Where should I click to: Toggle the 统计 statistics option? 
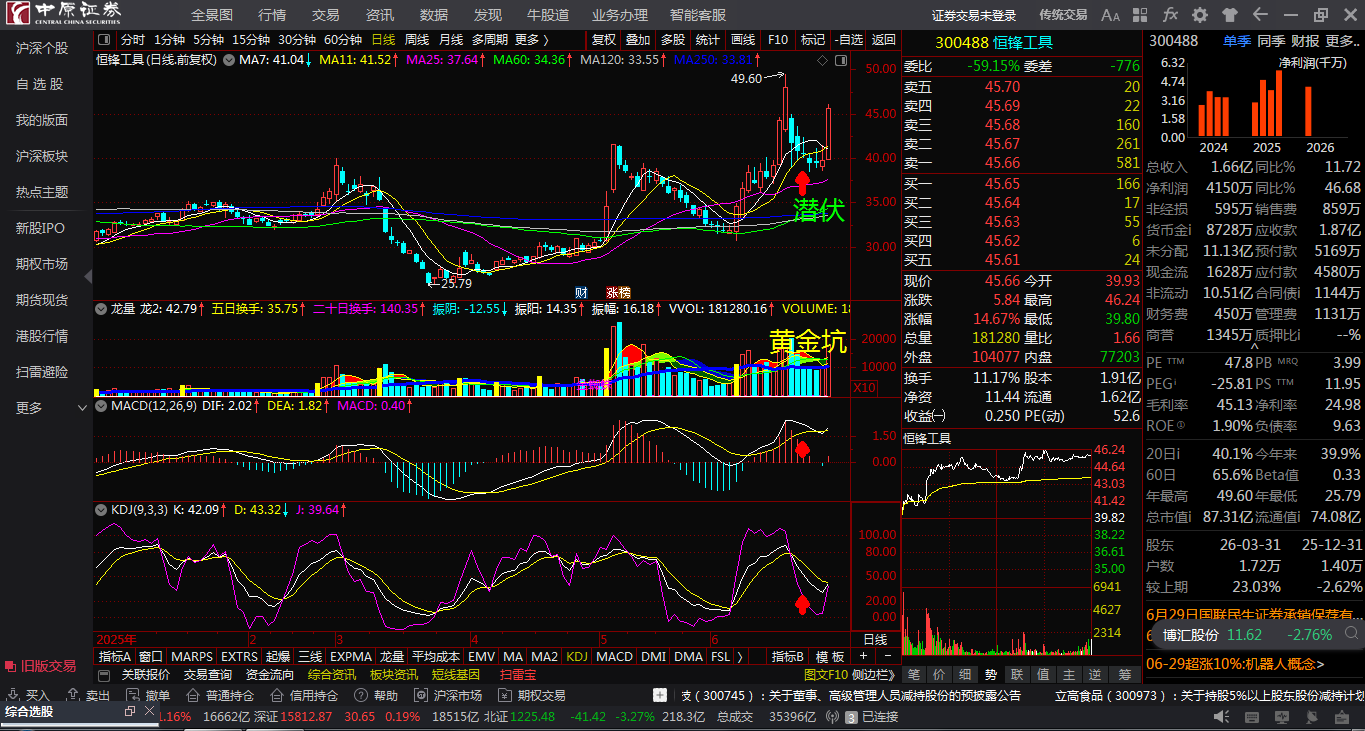[x=707, y=40]
